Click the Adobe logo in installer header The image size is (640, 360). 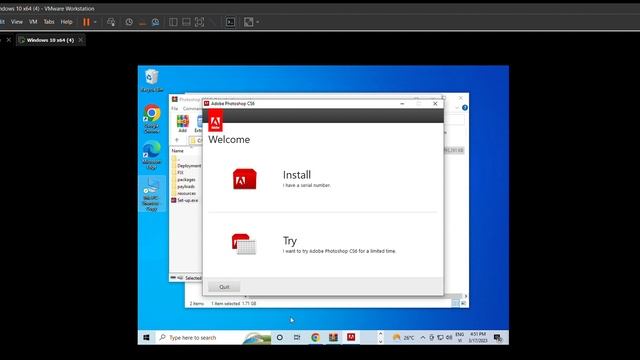pos(216,120)
